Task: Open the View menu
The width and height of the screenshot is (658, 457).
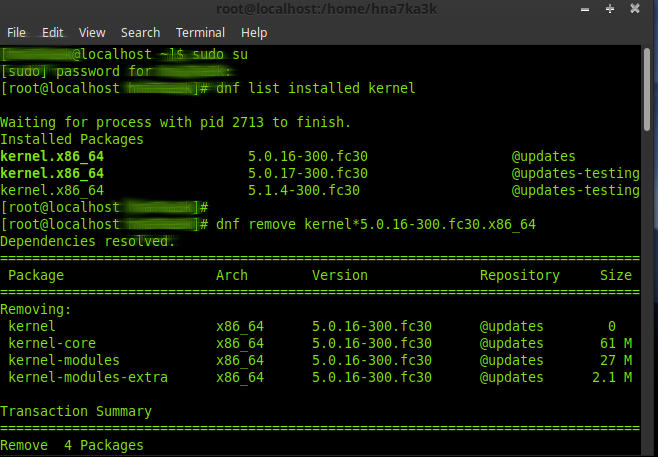Action: [x=92, y=33]
